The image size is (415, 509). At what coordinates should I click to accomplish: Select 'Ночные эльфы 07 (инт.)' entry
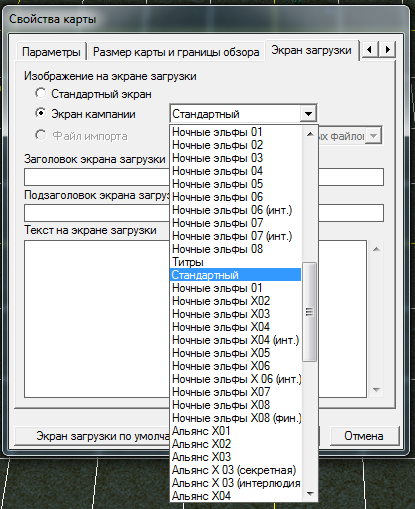236,236
